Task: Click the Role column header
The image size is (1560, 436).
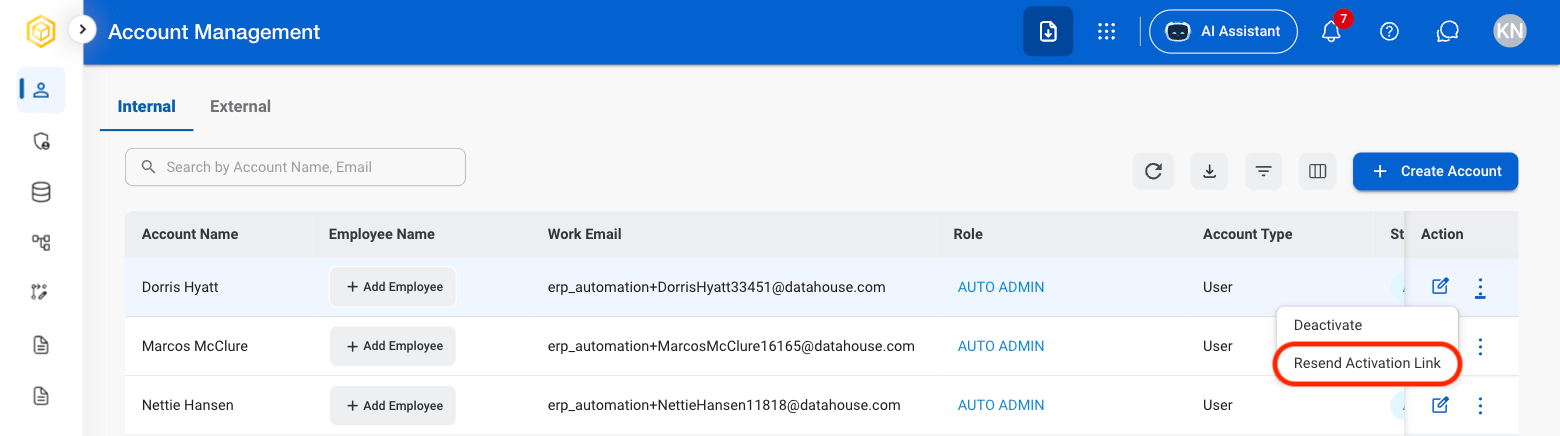Action: click(968, 234)
